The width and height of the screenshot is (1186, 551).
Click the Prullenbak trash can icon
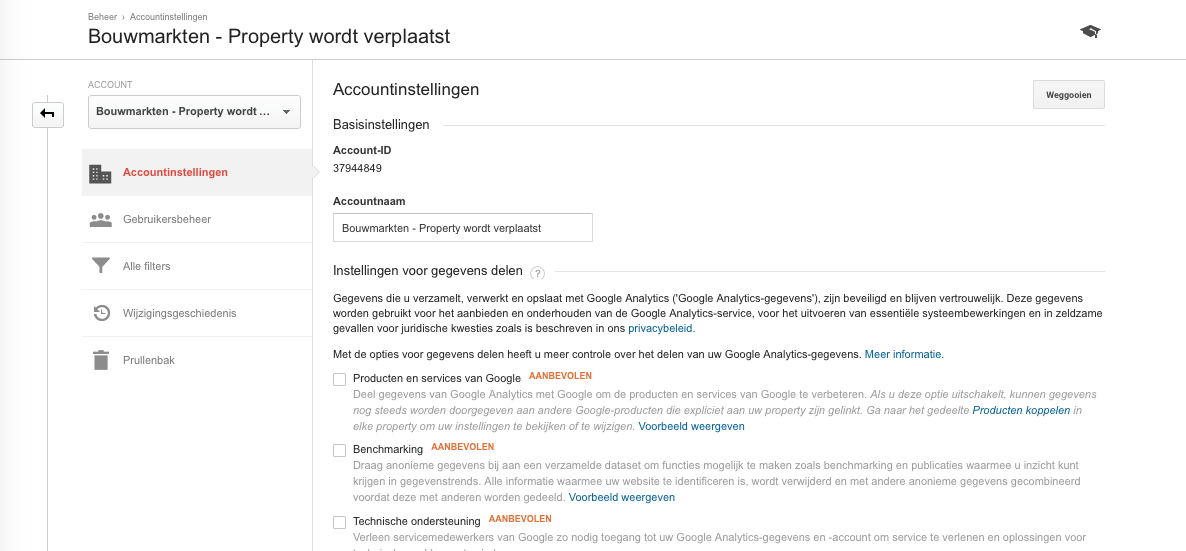click(101, 360)
